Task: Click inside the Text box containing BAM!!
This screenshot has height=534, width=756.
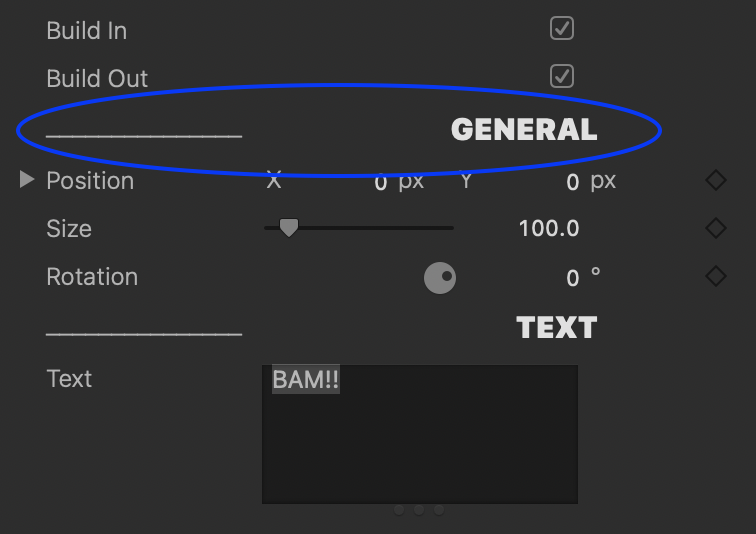Action: (x=420, y=434)
